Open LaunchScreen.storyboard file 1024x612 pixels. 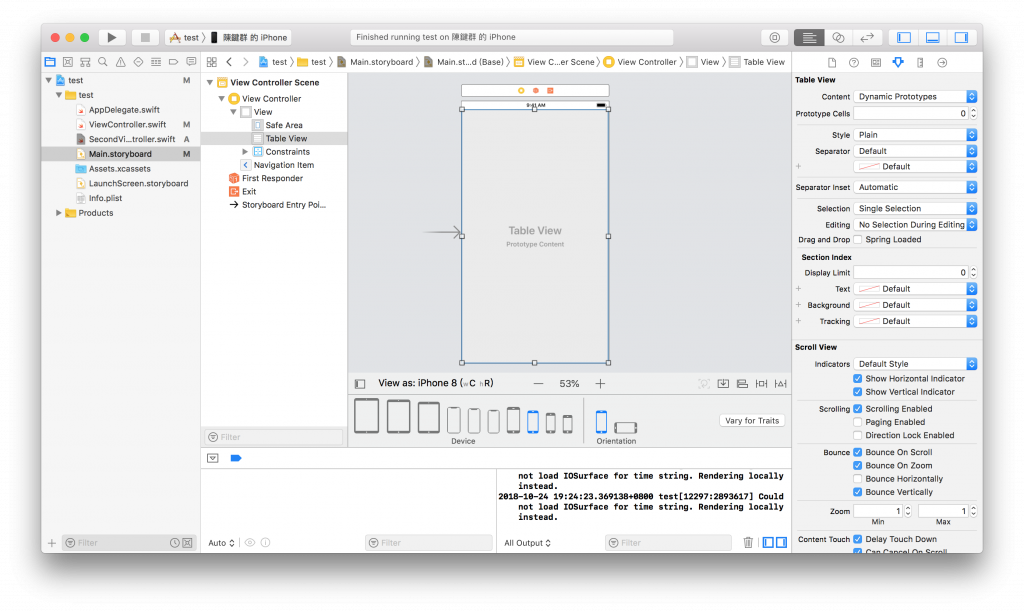coord(138,184)
